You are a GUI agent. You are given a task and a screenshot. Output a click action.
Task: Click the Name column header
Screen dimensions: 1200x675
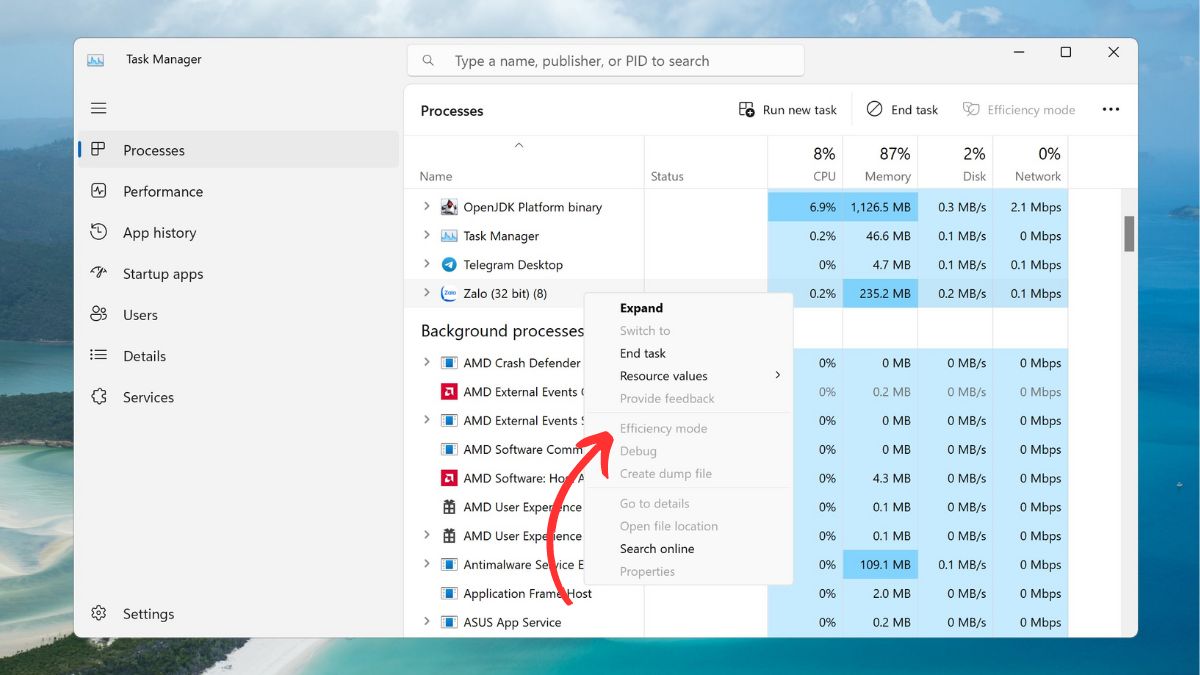(x=524, y=163)
